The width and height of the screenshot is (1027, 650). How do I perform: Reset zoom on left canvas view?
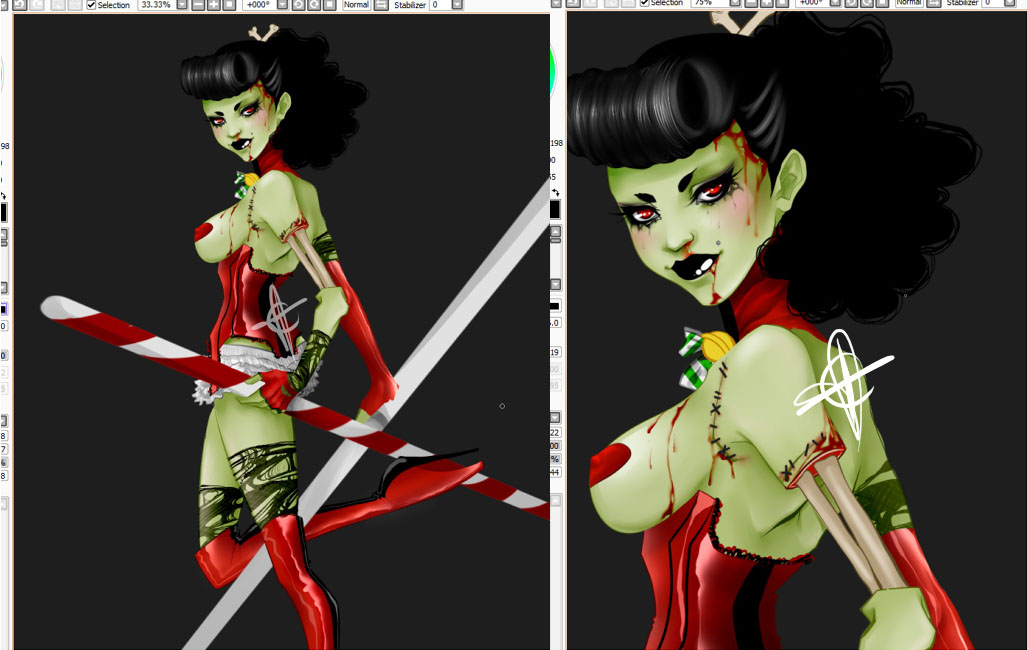tap(229, 5)
